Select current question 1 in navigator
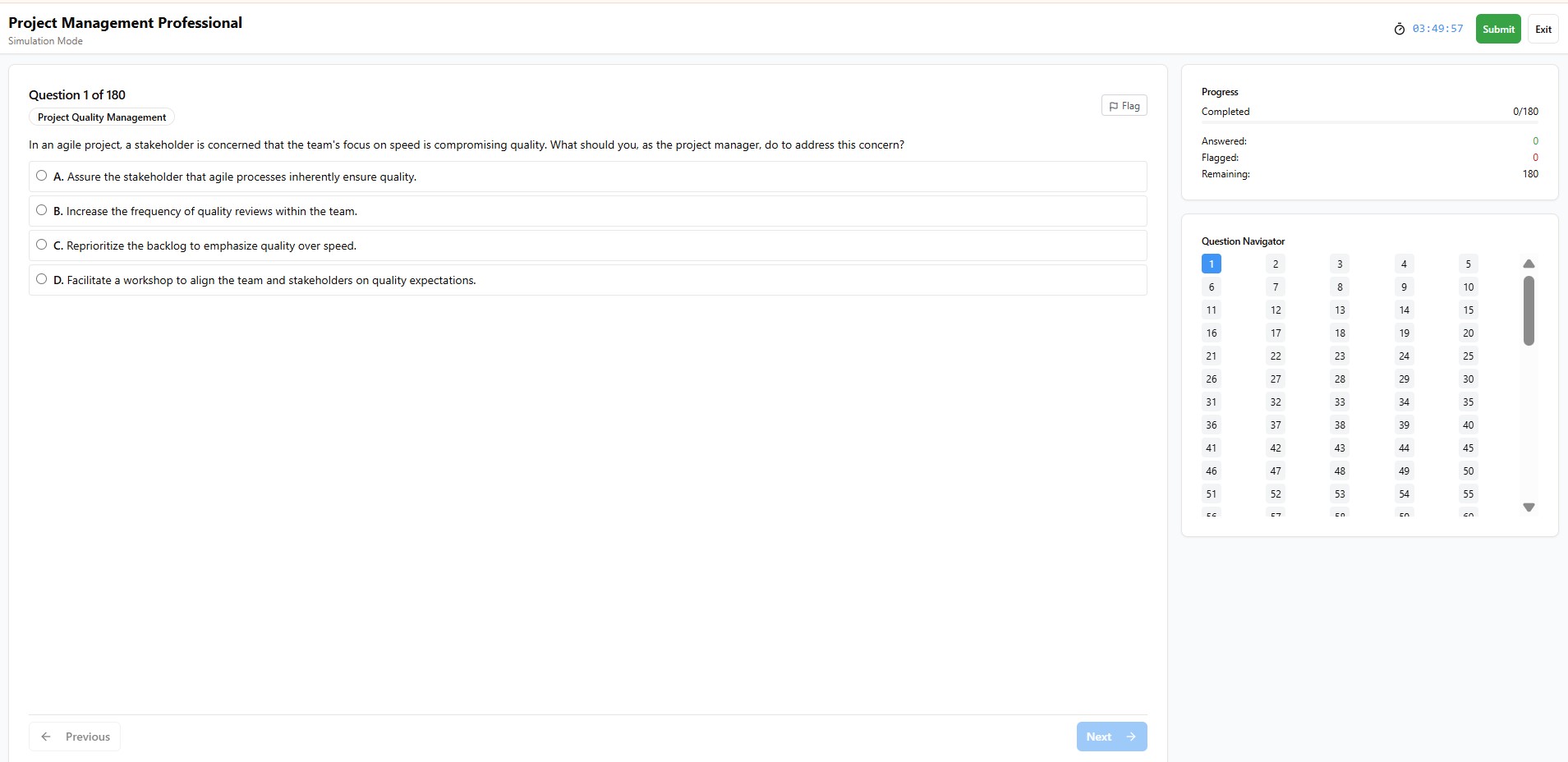 pyautogui.click(x=1212, y=264)
